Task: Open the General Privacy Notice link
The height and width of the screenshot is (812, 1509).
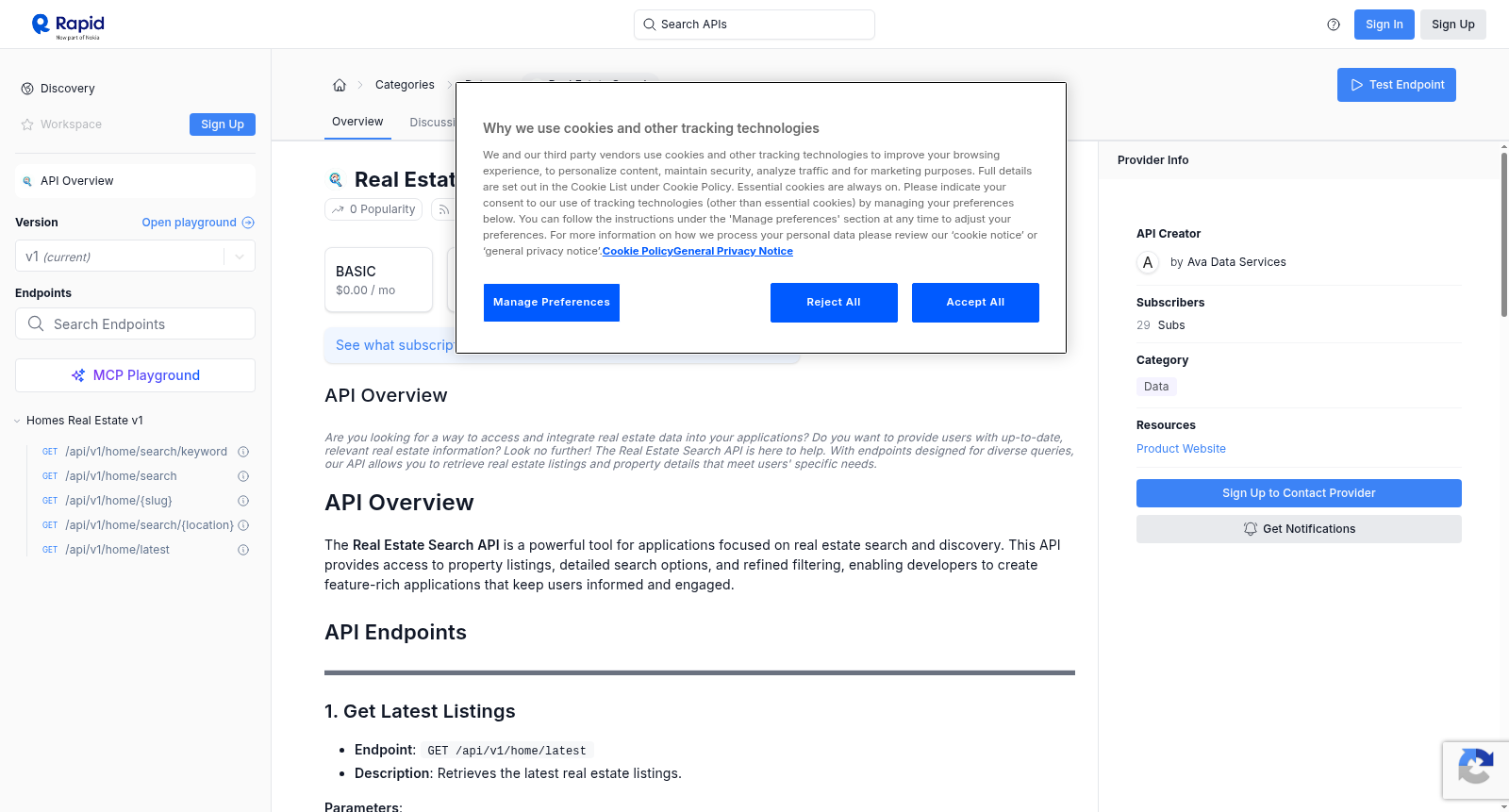Action: [734, 252]
